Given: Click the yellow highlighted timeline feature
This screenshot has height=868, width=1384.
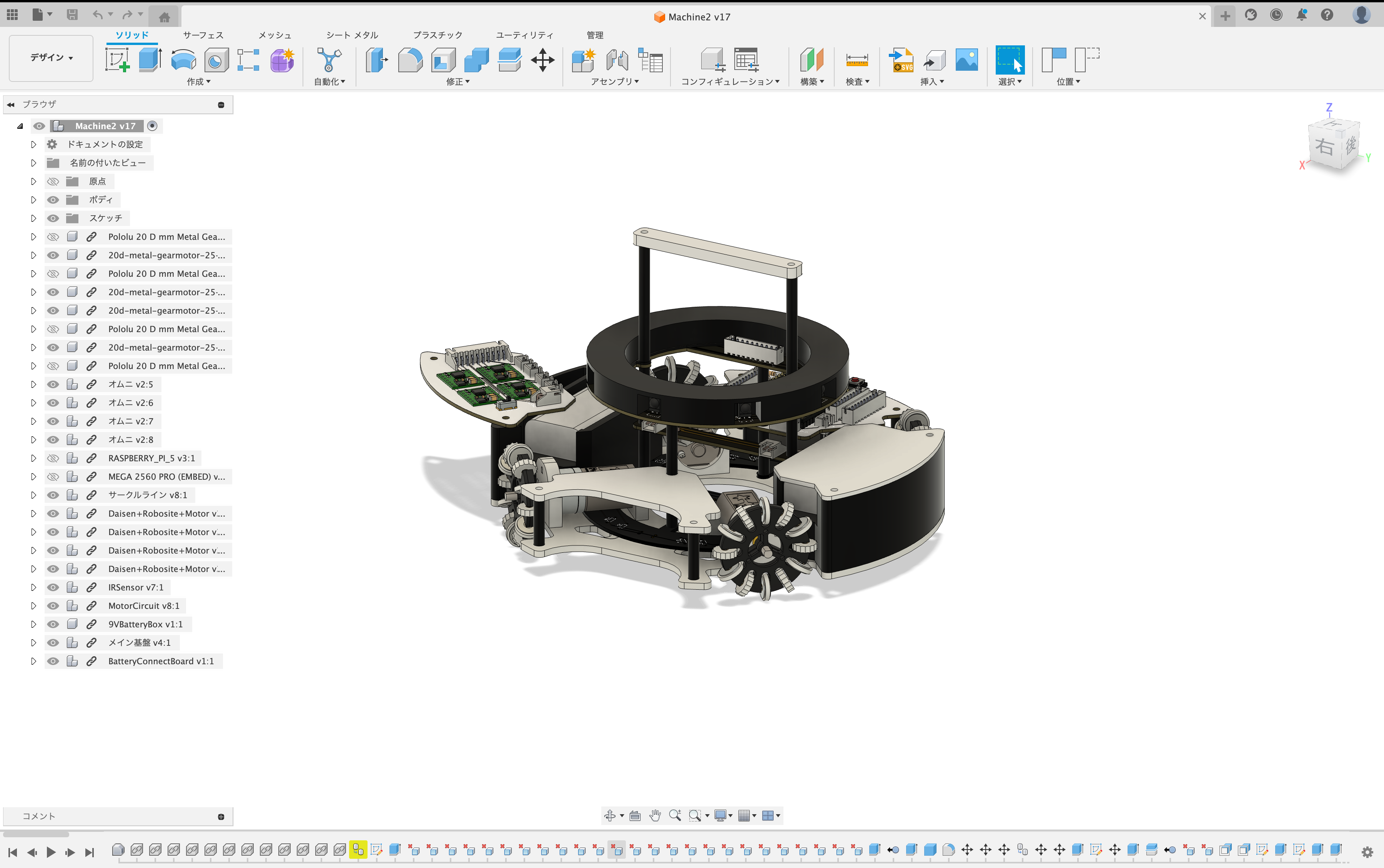Looking at the screenshot, I should coord(358,849).
